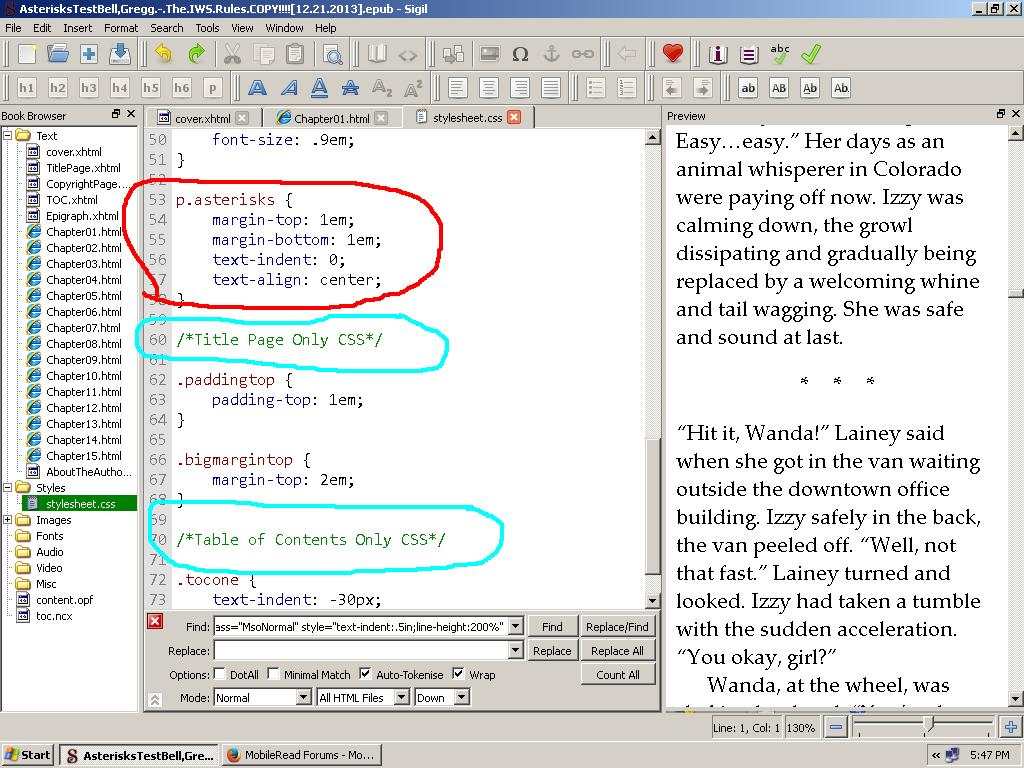The width and height of the screenshot is (1024, 768).
Task: Disable the Wrap checkbox
Action: point(458,674)
